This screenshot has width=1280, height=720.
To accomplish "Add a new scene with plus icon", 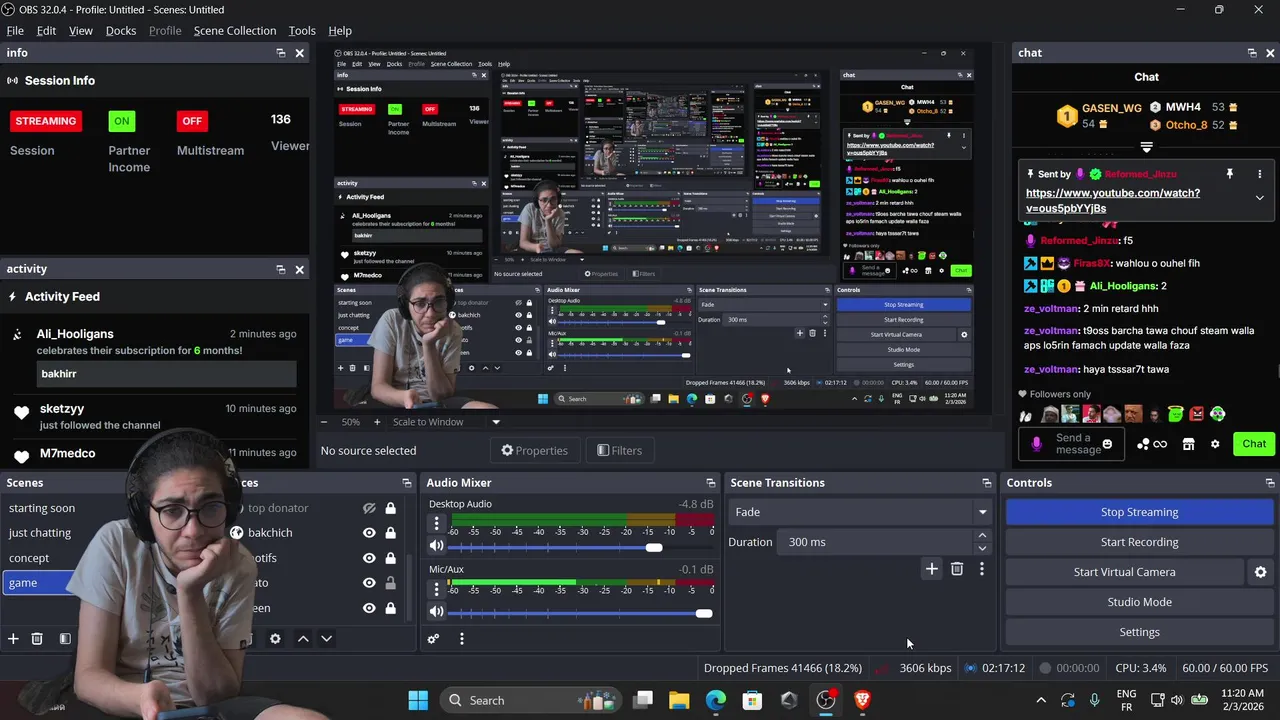I will coord(13,638).
